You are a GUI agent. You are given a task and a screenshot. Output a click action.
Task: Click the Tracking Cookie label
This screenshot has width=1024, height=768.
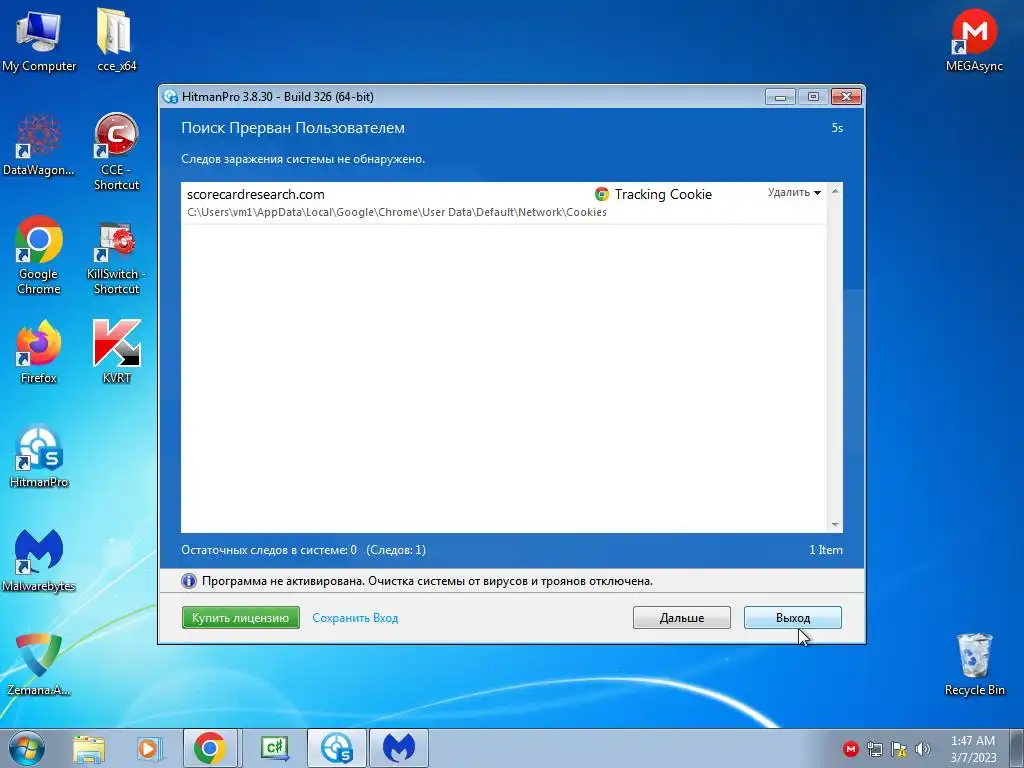coord(663,194)
